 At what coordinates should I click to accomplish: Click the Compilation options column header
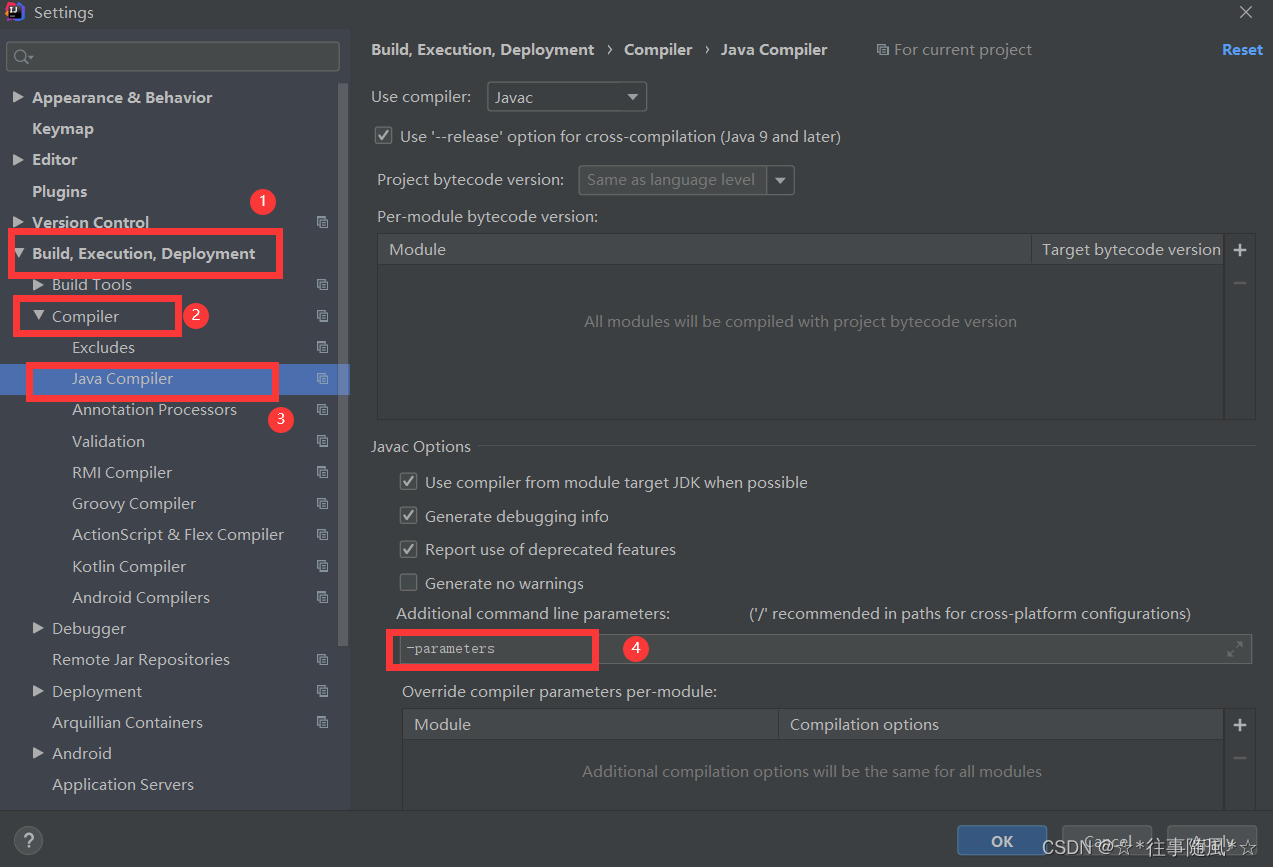[x=1000, y=725]
